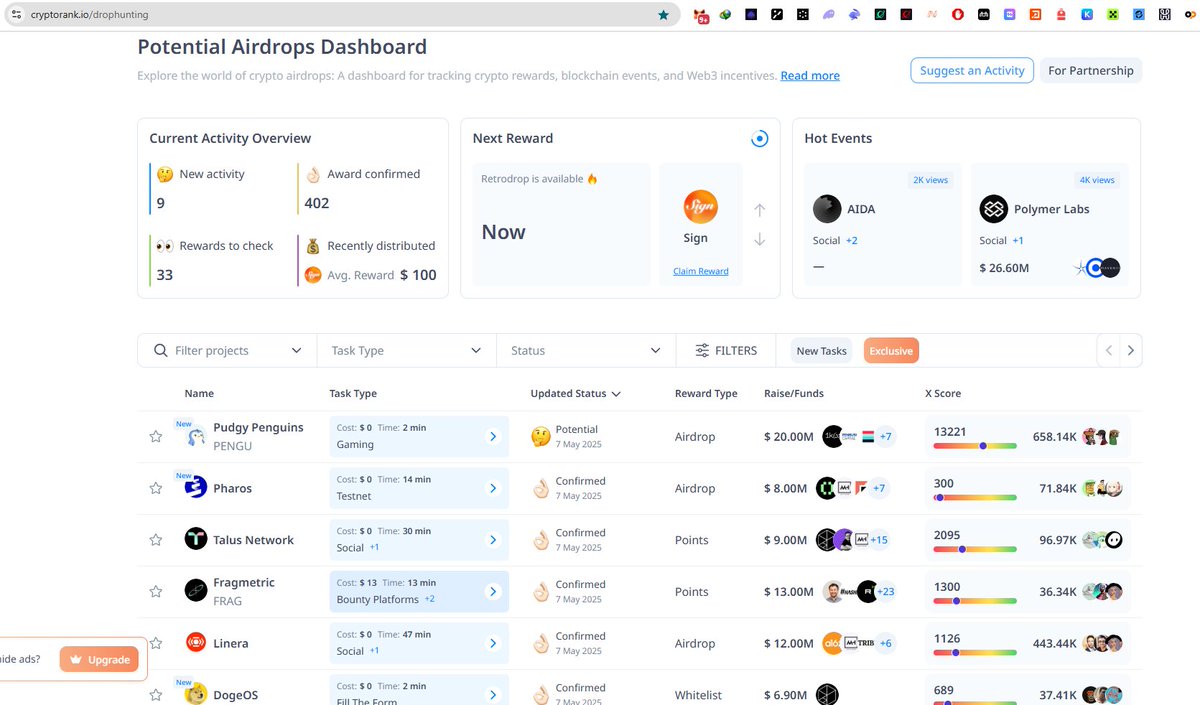Screen dimensions: 1200x705
Task: Expand Linera +6 investors
Action: coord(885,643)
